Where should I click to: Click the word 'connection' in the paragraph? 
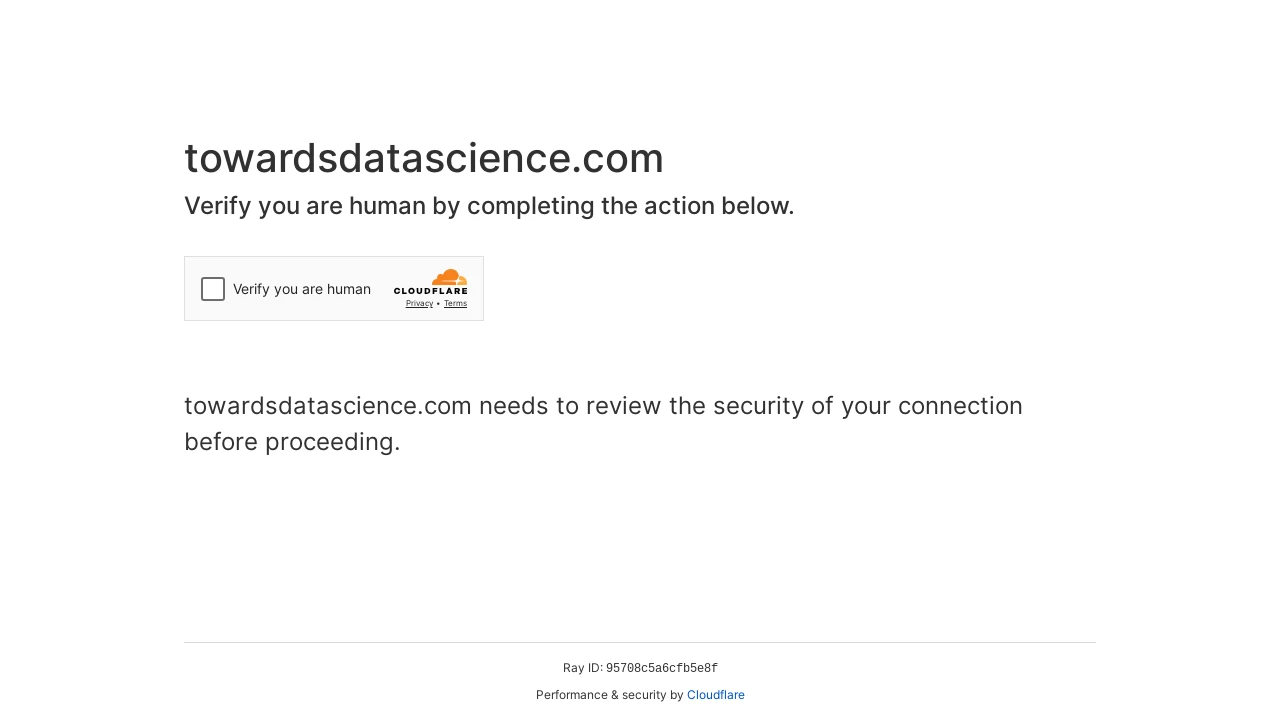pyautogui.click(x=960, y=406)
